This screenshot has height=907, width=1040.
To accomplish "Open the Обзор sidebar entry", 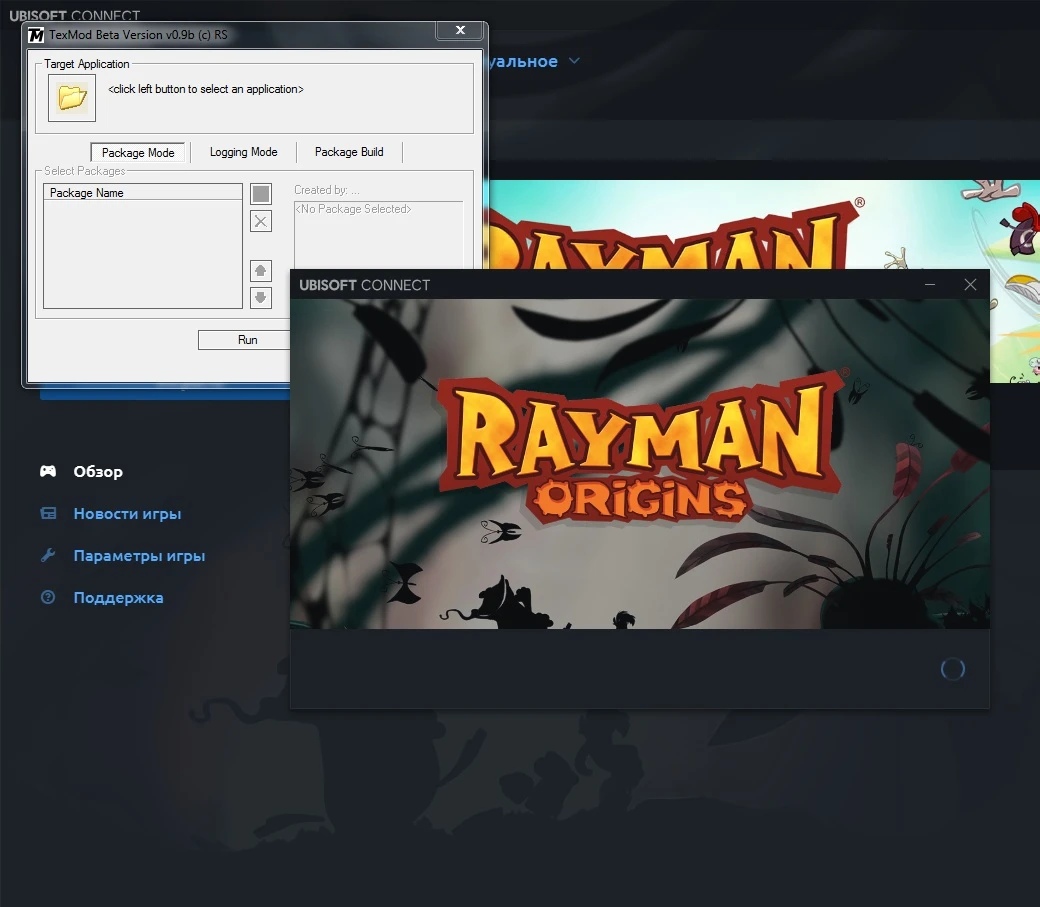I will coord(97,471).
